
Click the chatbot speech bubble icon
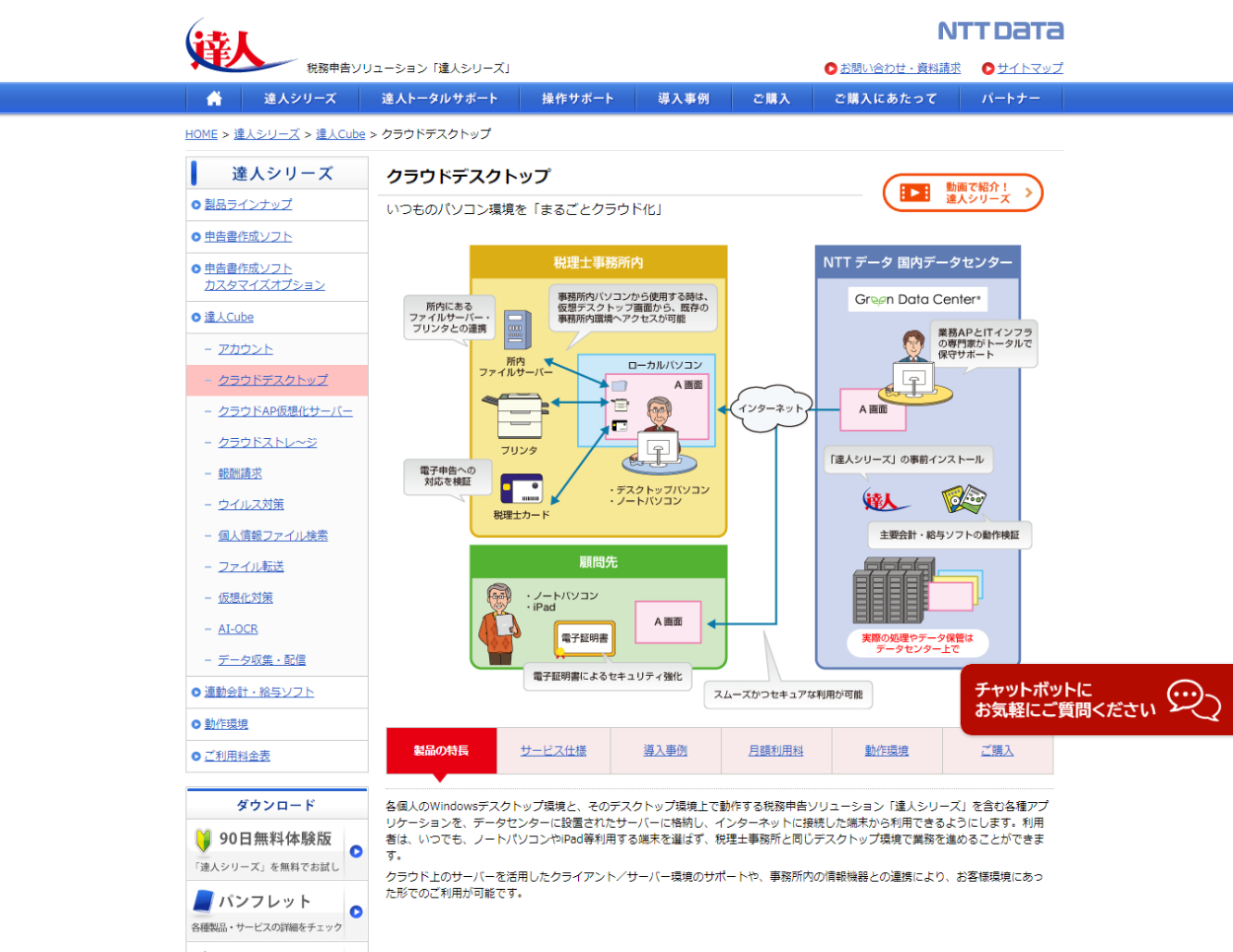point(1194,699)
